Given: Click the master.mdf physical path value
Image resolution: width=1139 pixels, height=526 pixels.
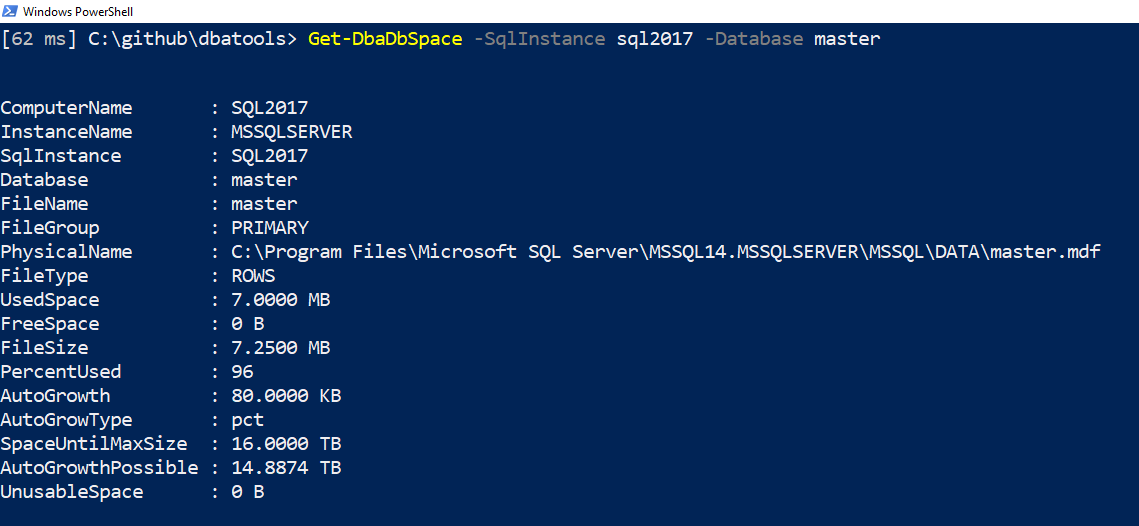Looking at the screenshot, I should pos(665,252).
